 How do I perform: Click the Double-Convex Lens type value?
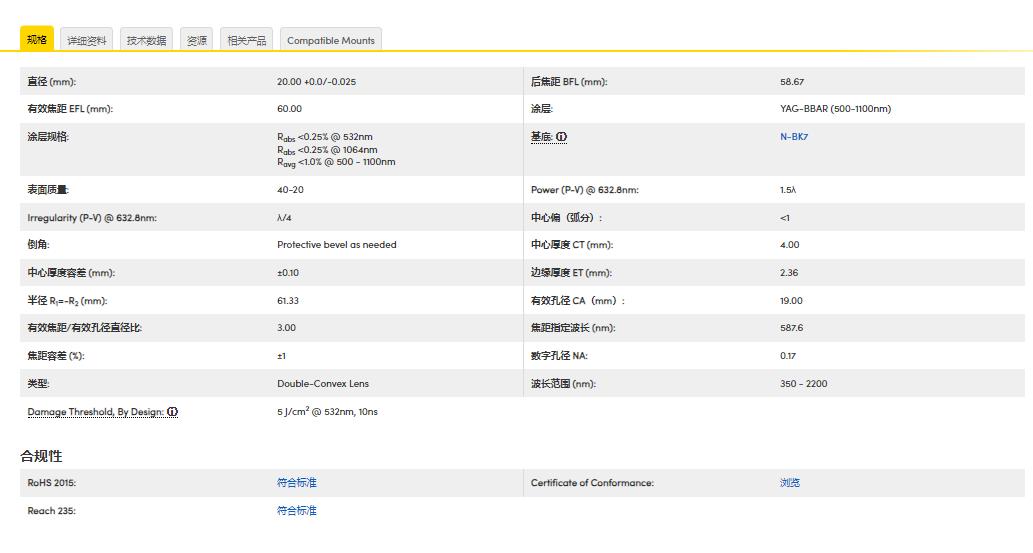coord(322,384)
